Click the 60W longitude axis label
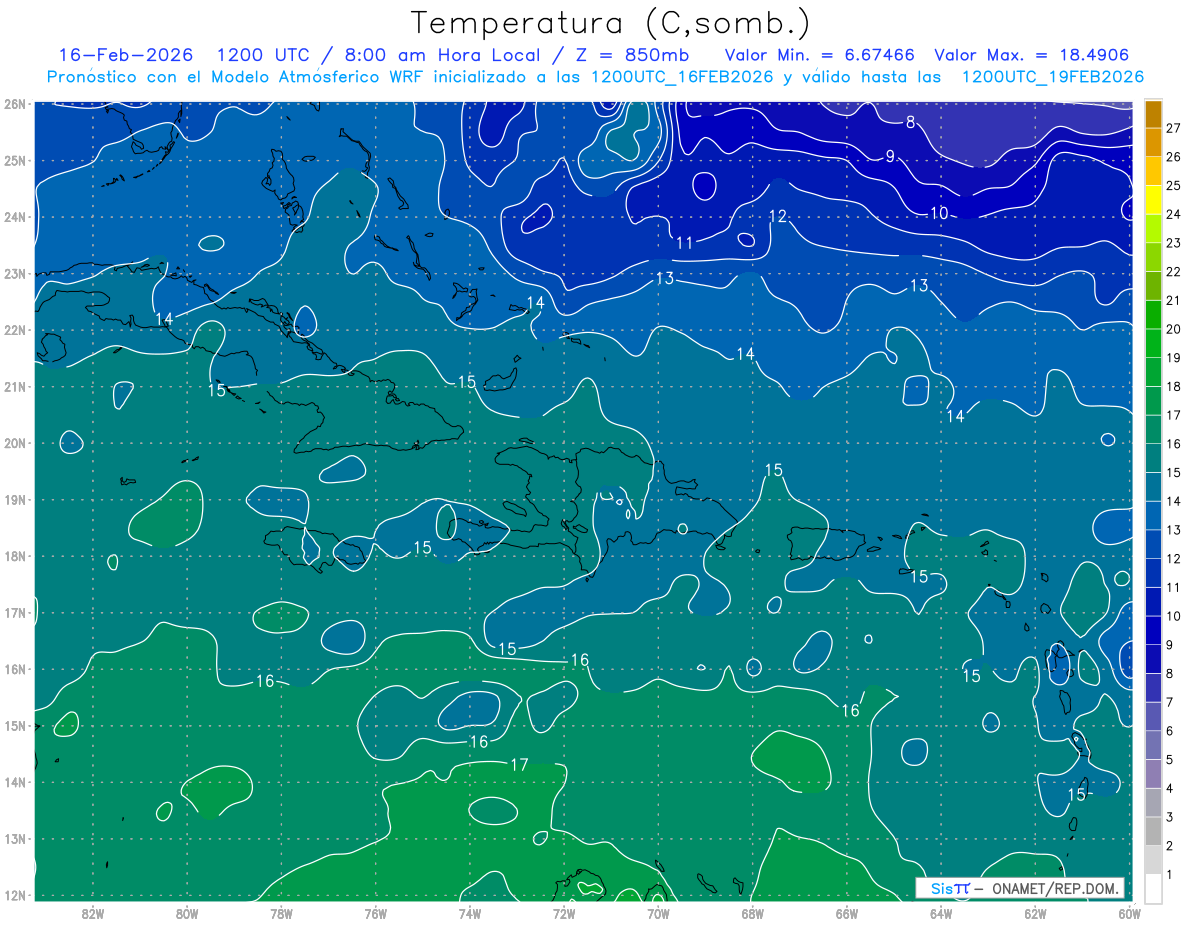 [x=1129, y=913]
